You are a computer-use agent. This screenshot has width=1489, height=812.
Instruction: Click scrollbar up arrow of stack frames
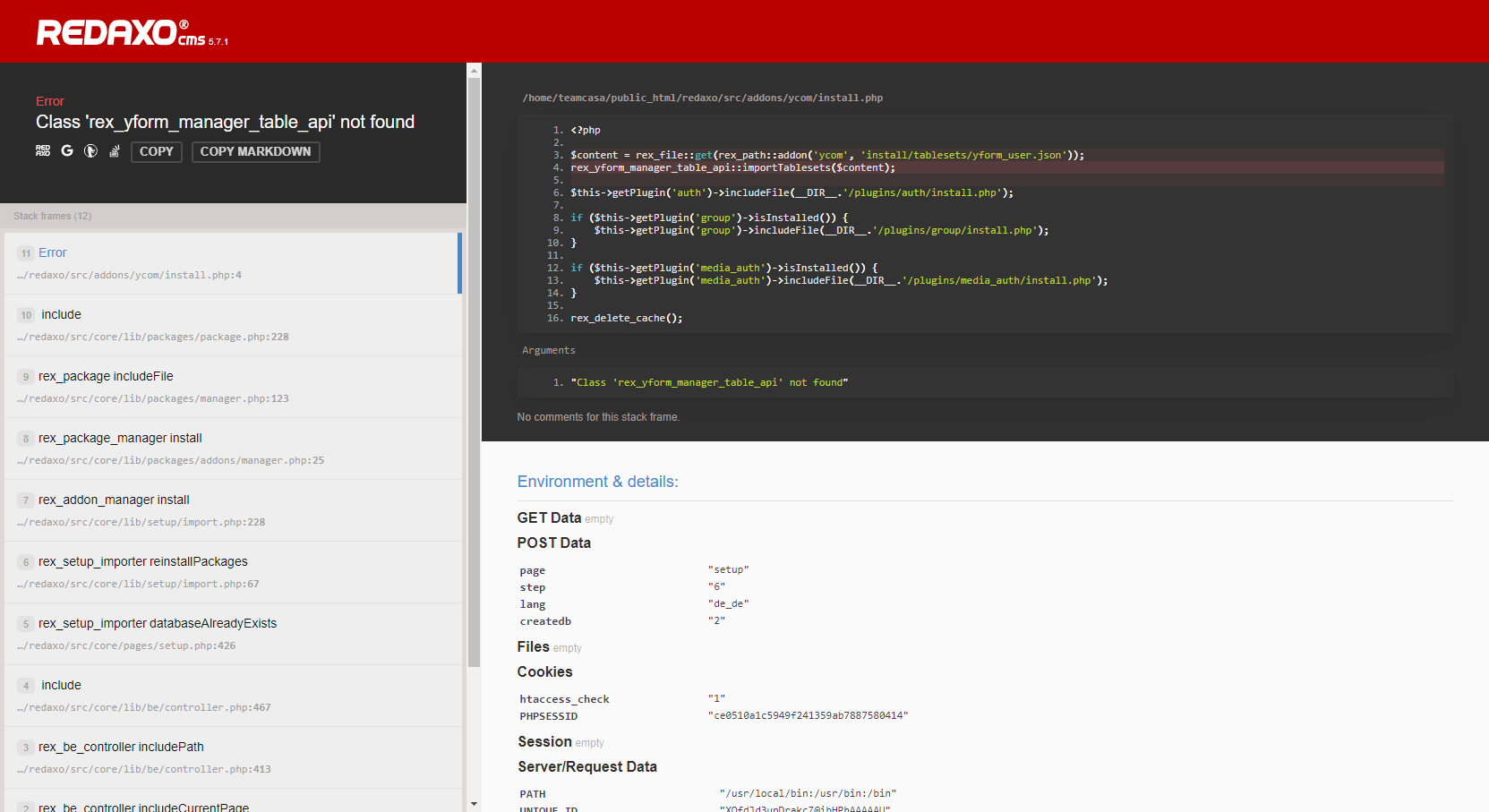(475, 69)
